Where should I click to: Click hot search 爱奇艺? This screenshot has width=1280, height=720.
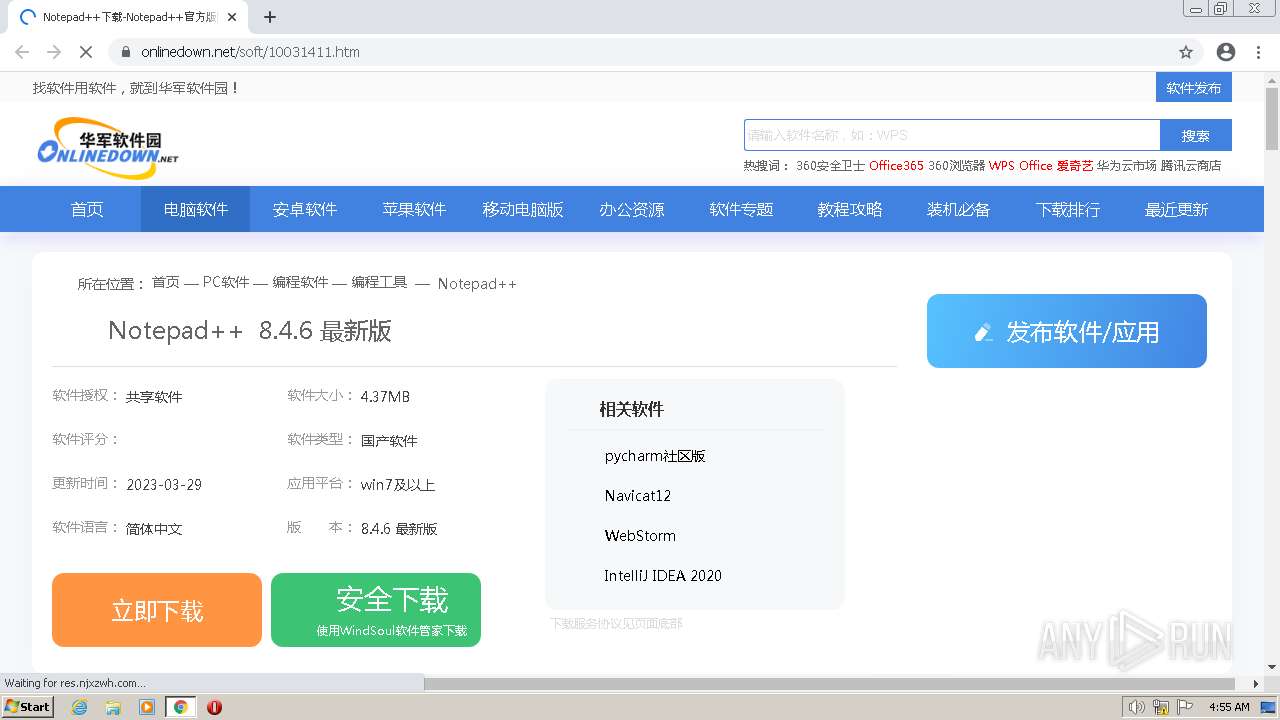[1075, 166]
